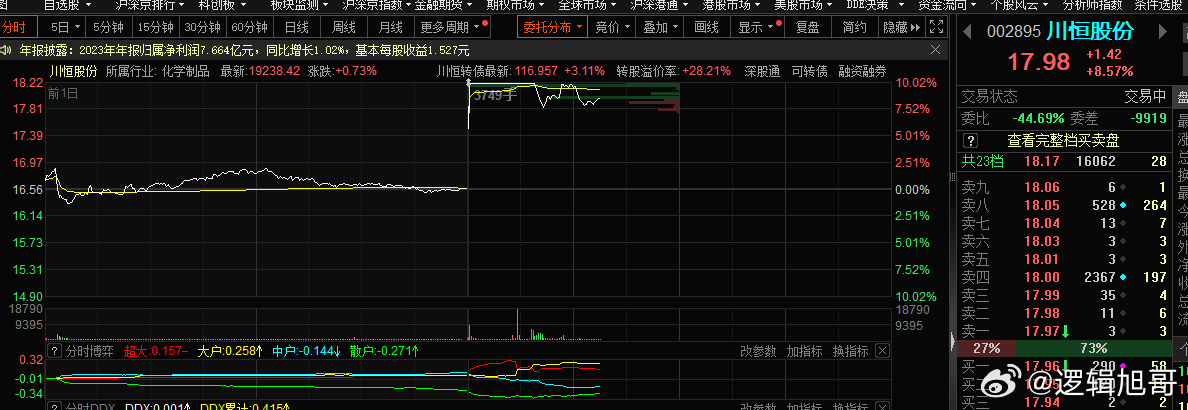The image size is (1188, 410).
Task: Click the 卖一 17.97 order row
Action: point(1063,331)
